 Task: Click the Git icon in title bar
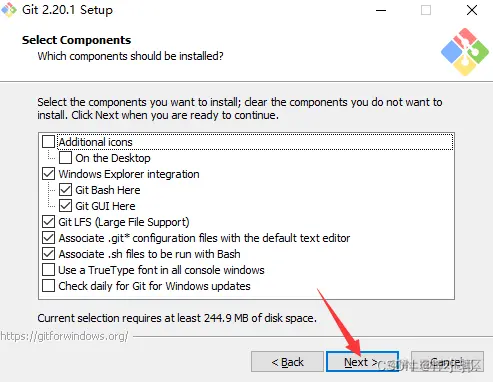9,10
